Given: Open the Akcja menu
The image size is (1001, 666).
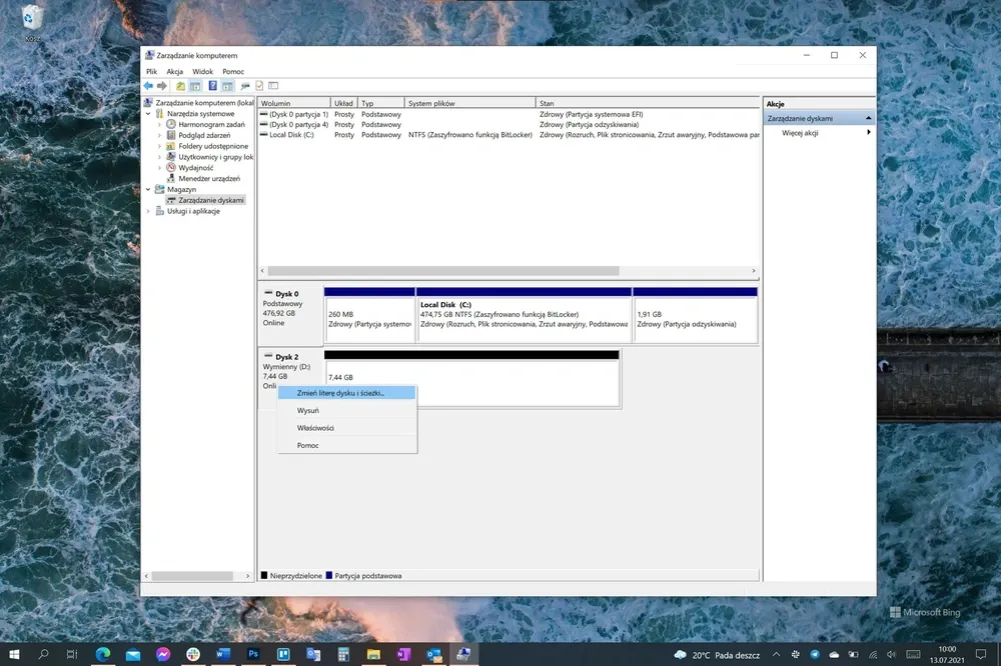Looking at the screenshot, I should point(175,72).
